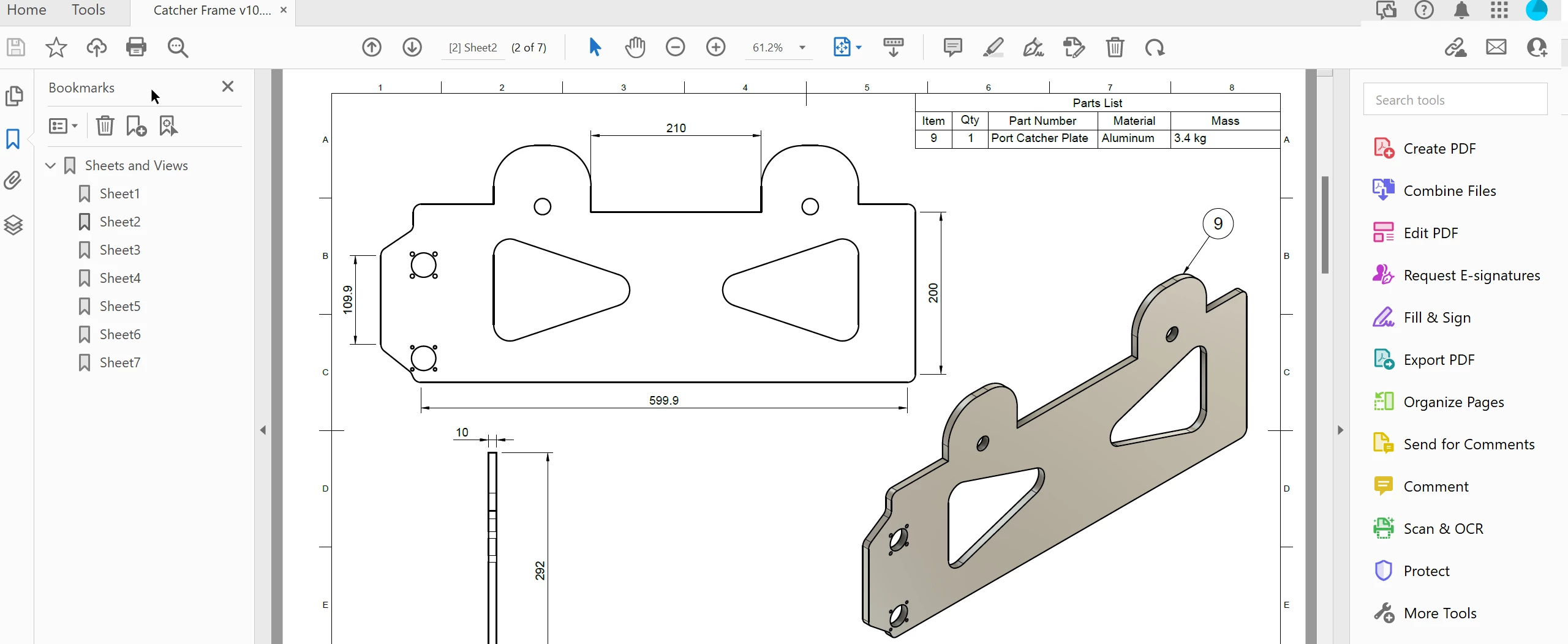Toggle the scrolling mode keyboard icon
Viewport: 1568px width, 644px height.
(x=894, y=47)
